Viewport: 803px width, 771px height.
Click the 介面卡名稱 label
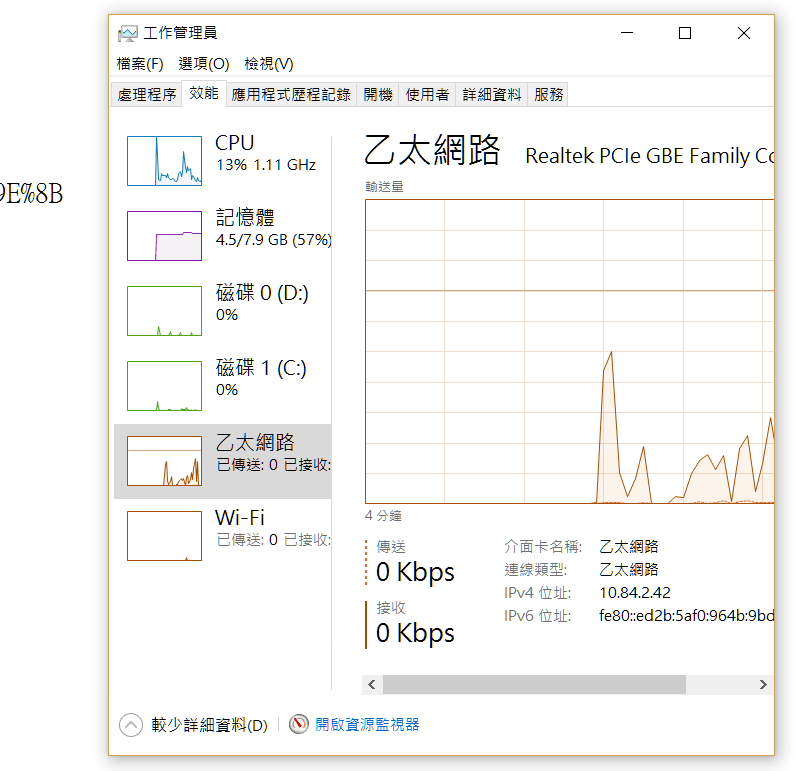(x=543, y=547)
